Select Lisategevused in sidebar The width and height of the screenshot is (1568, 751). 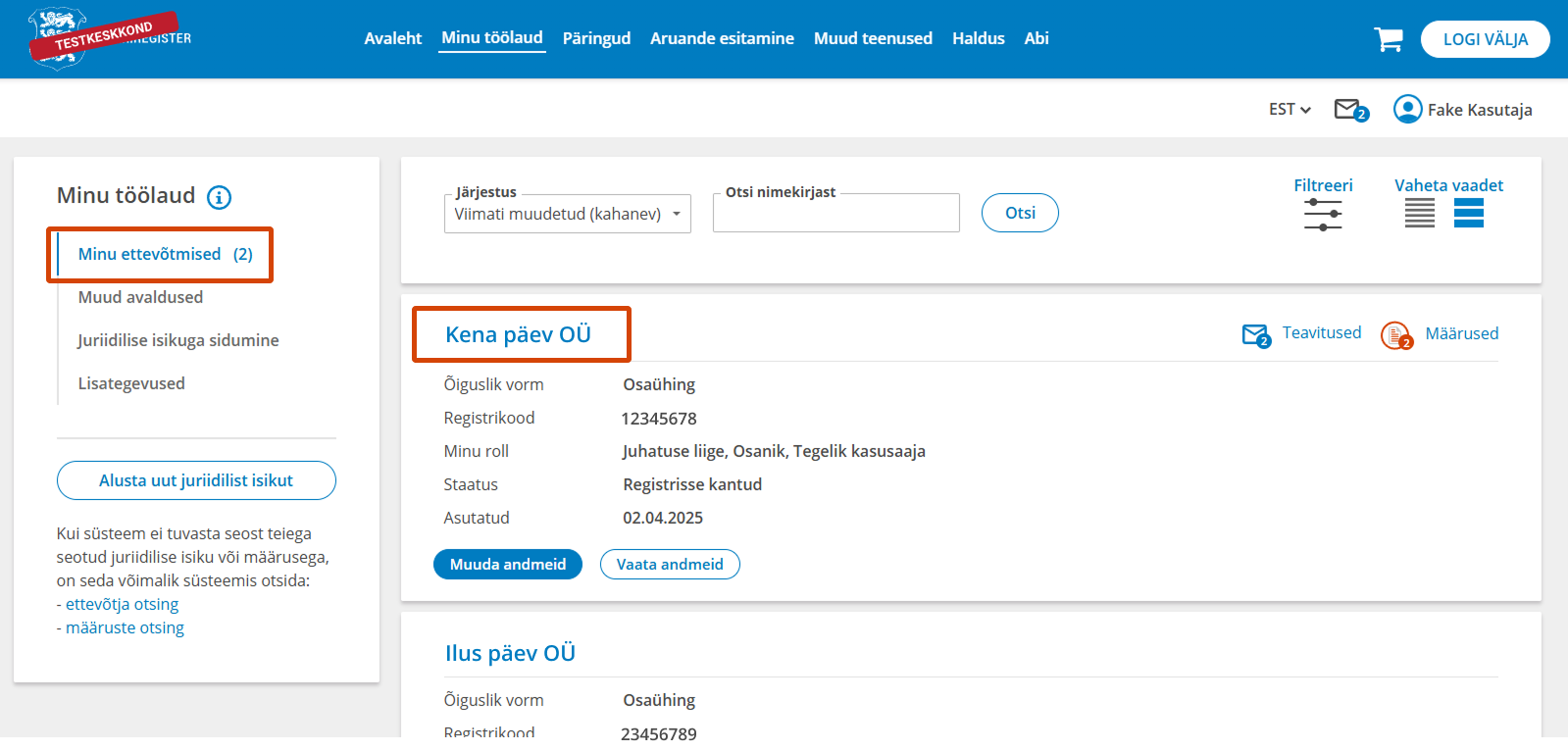click(x=131, y=383)
